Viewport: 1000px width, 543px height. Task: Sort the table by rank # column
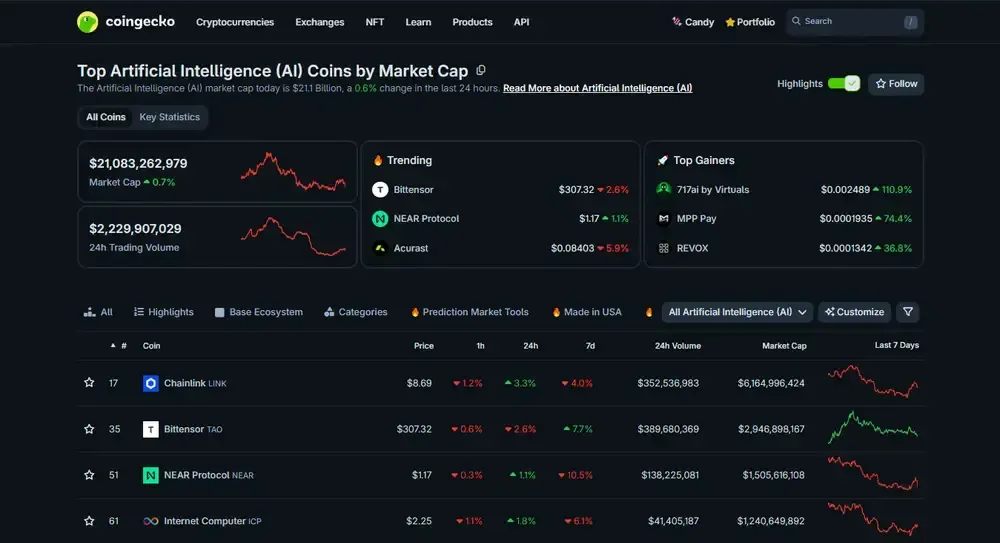coord(120,346)
